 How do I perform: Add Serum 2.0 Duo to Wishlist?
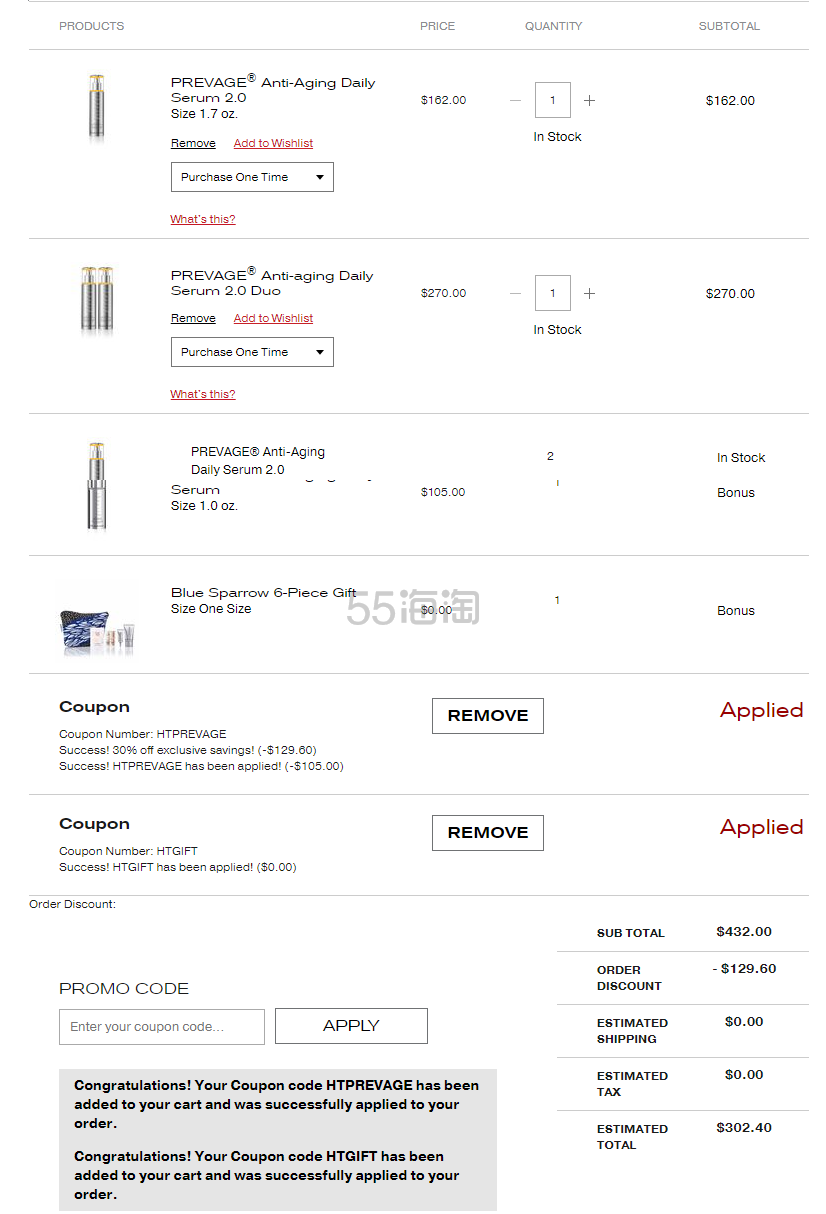pos(273,318)
